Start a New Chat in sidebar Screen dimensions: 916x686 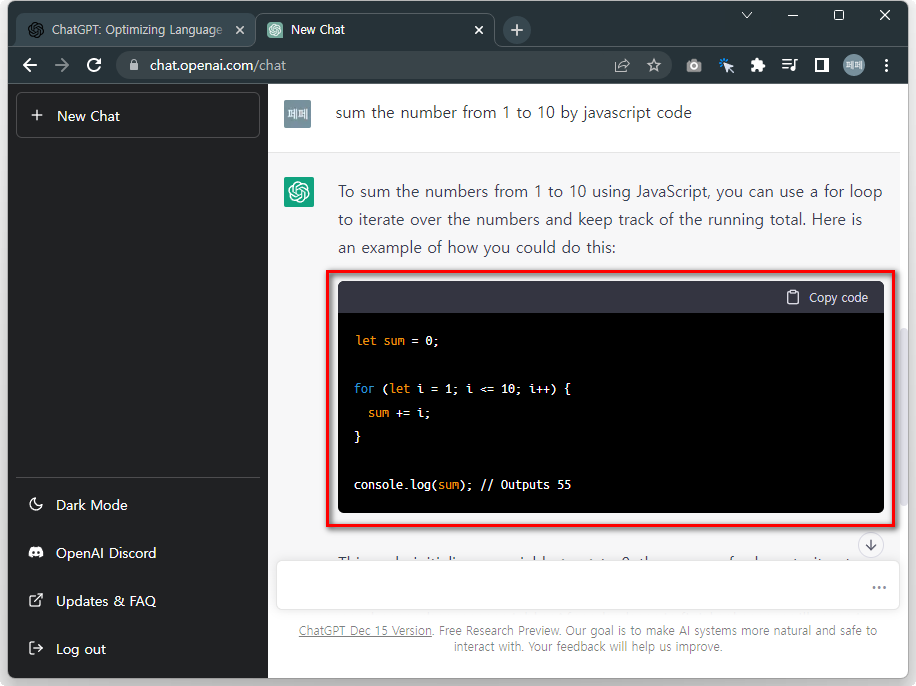coord(138,116)
